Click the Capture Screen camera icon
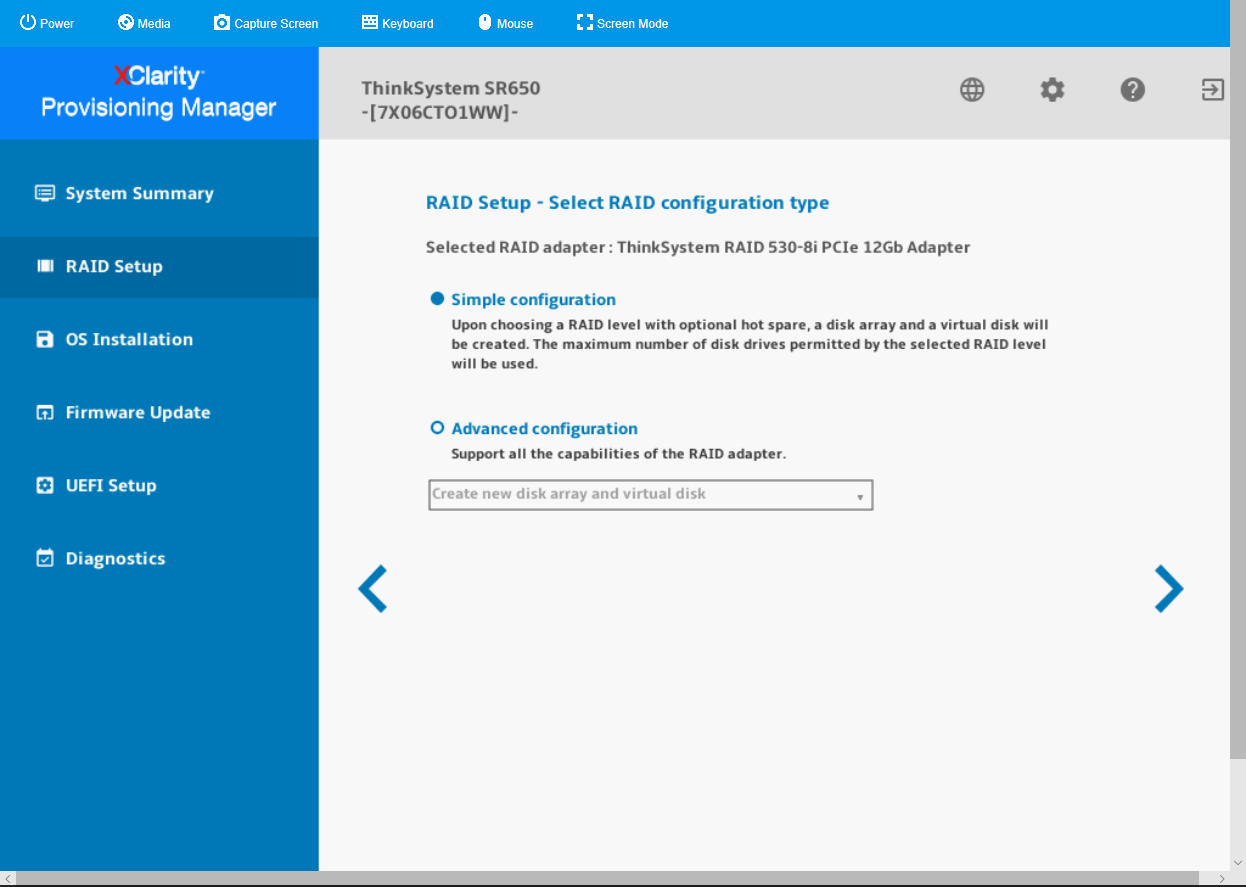The height and width of the screenshot is (887, 1246). click(222, 22)
